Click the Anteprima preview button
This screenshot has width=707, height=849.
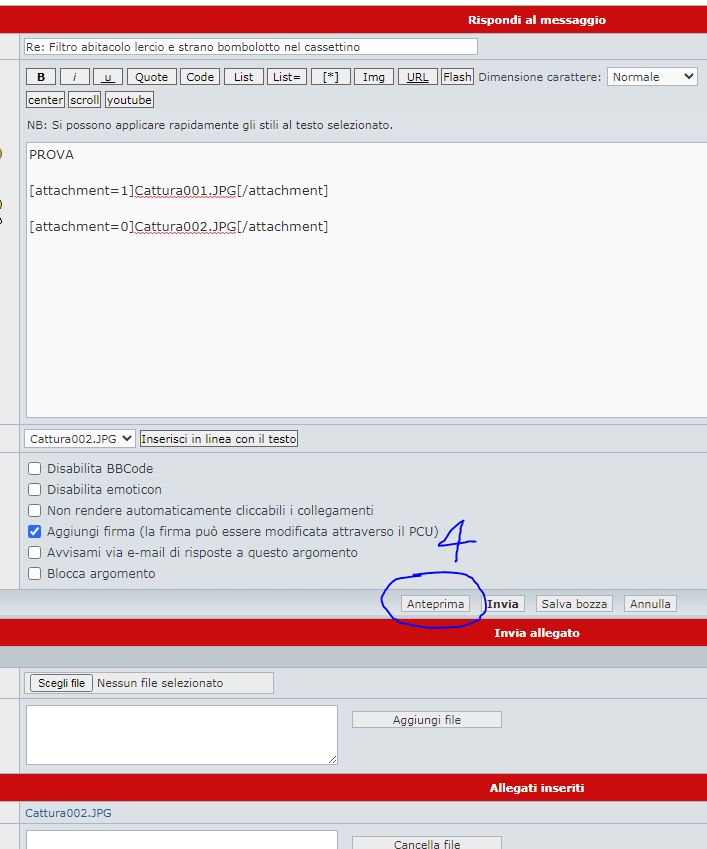pyautogui.click(x=435, y=604)
